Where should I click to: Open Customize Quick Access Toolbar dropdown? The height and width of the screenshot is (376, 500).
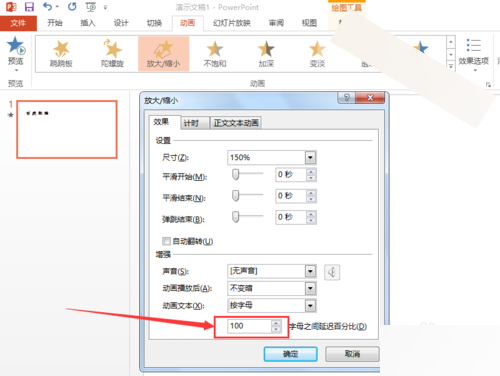pos(105,7)
